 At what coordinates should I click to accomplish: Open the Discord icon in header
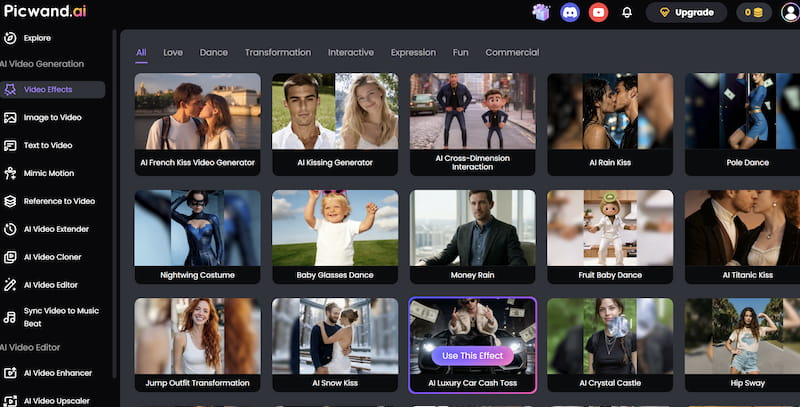coord(569,12)
